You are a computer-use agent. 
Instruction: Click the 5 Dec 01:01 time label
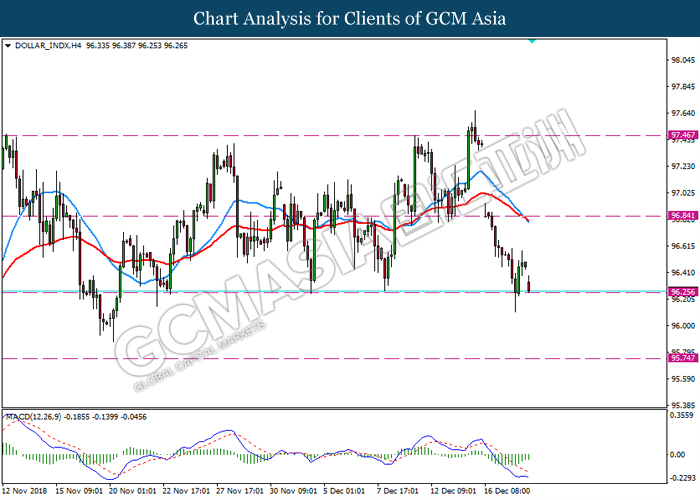[344, 491]
